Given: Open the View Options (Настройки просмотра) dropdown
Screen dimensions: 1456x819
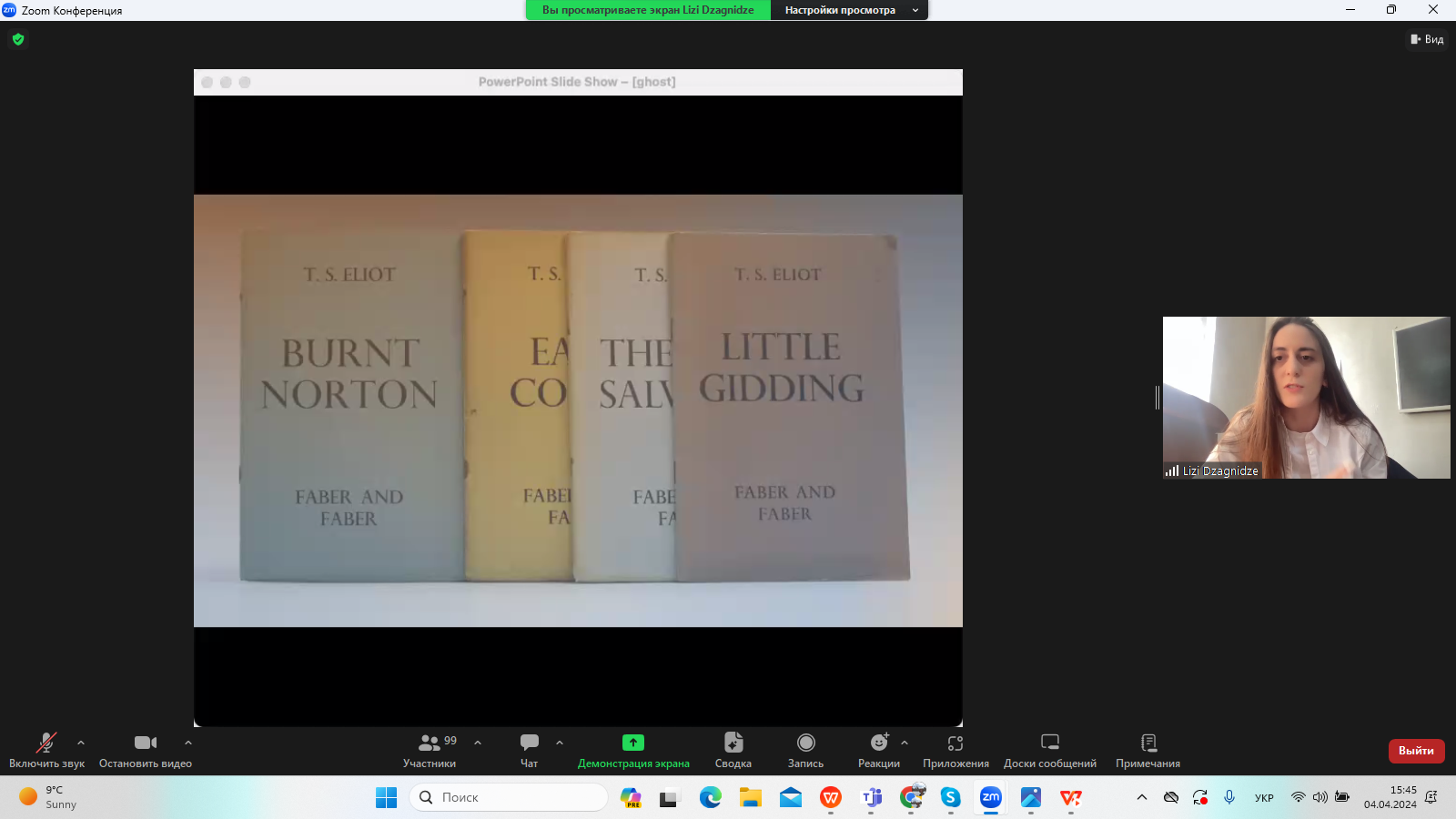Looking at the screenshot, I should [849, 10].
